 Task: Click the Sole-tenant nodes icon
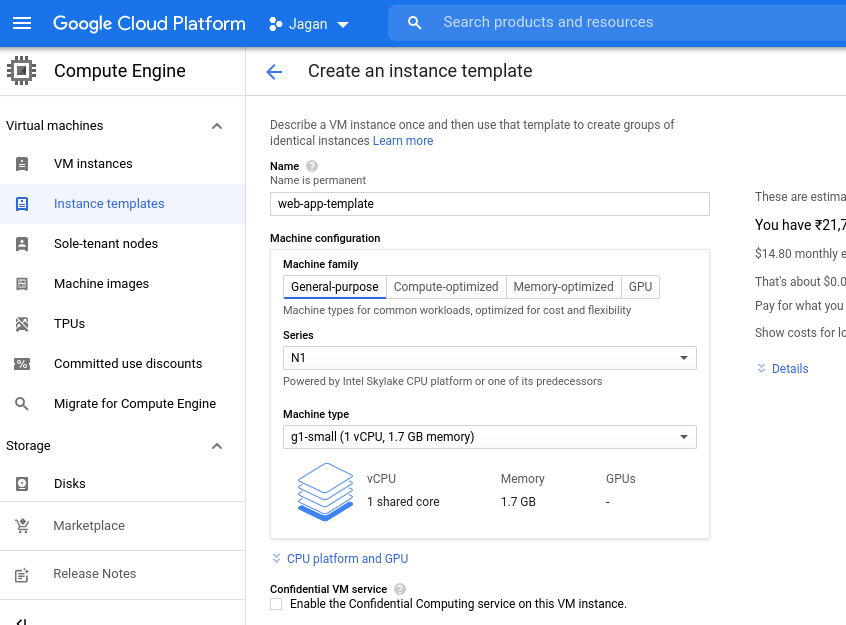[x=22, y=244]
